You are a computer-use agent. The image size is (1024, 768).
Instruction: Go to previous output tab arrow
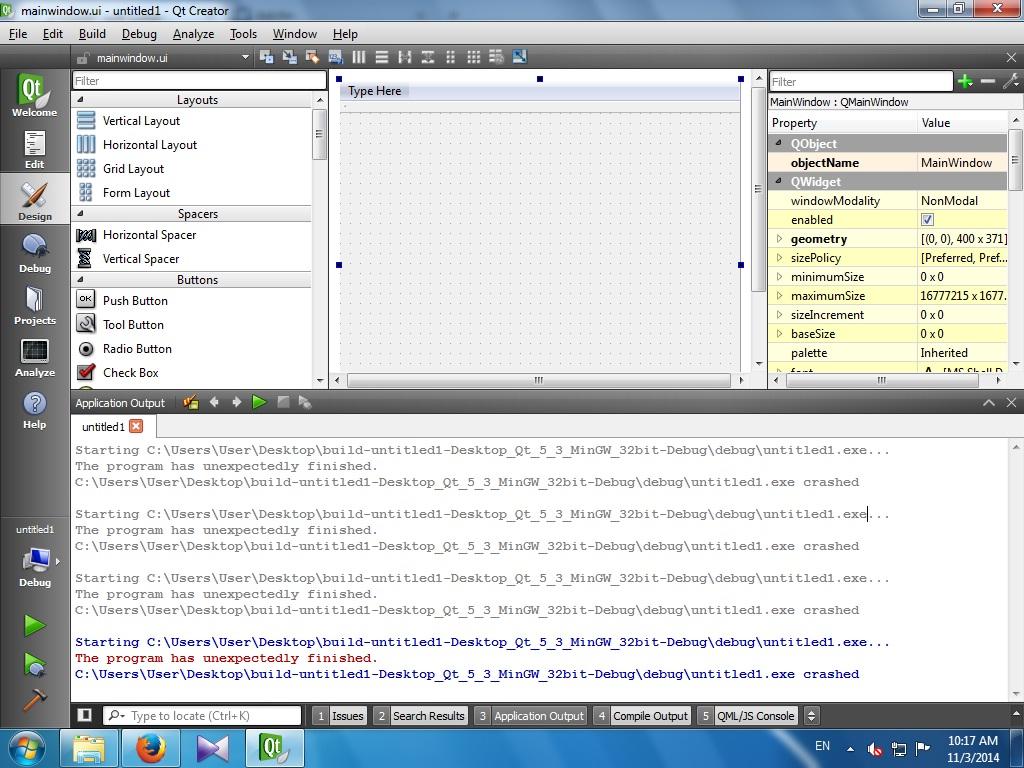[214, 402]
